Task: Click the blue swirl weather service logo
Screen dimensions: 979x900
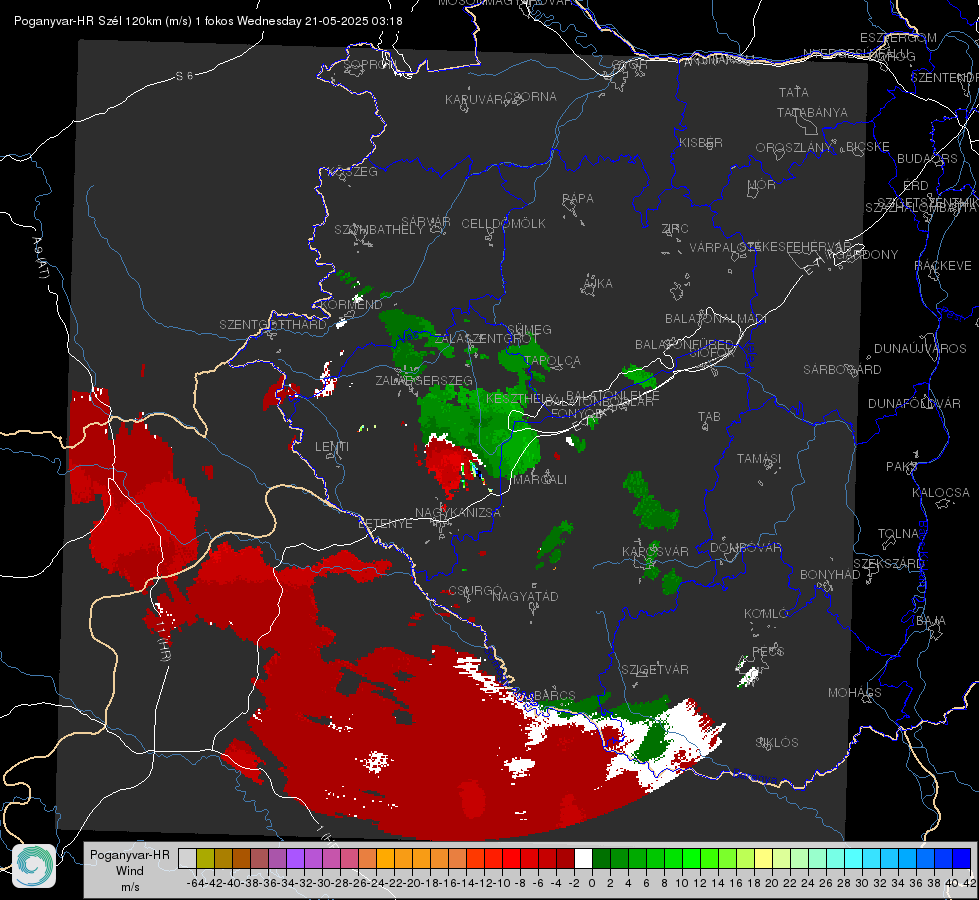Action: pos(34,866)
